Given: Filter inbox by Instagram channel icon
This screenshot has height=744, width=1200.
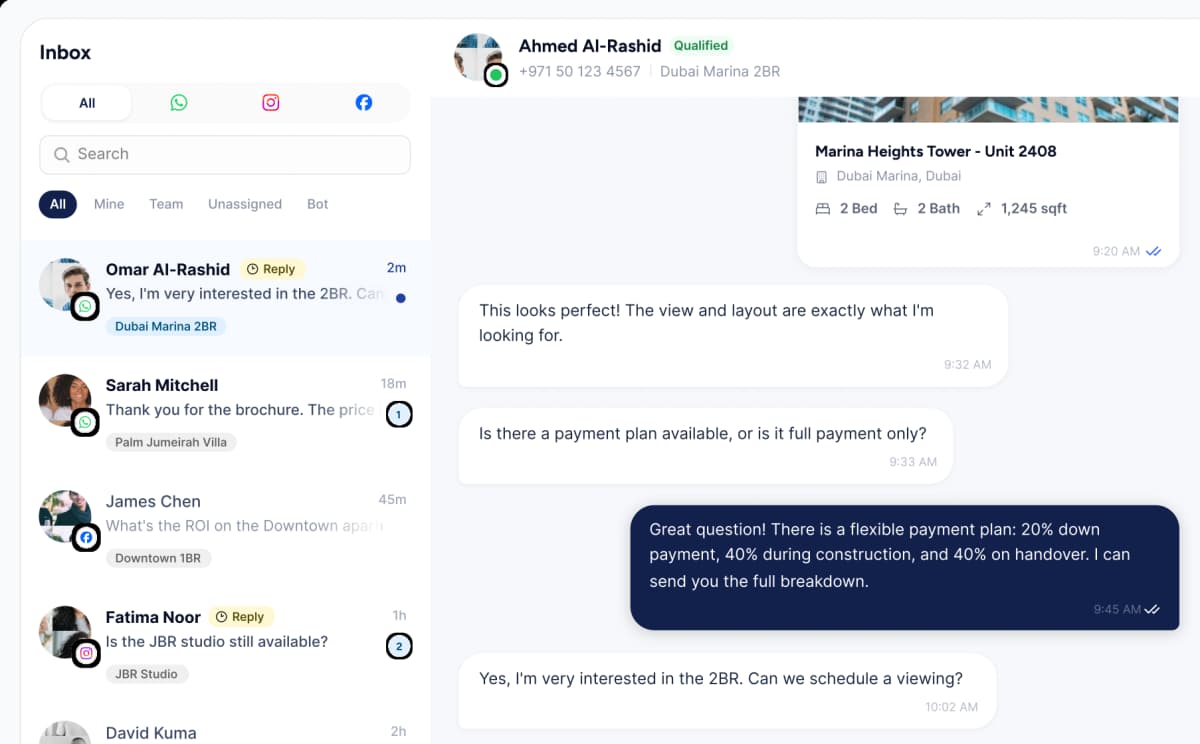Looking at the screenshot, I should click(271, 102).
